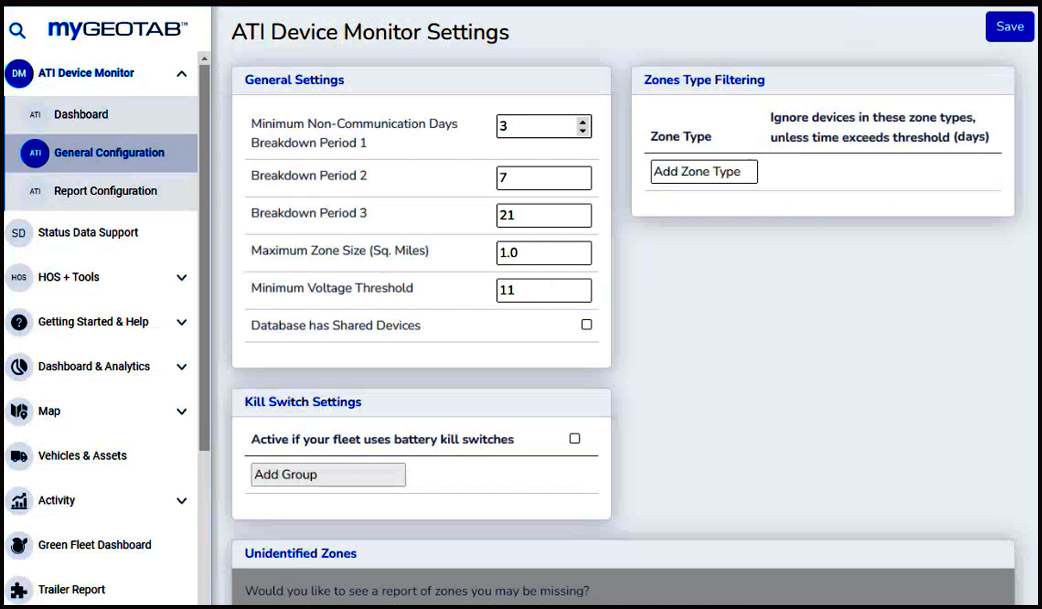Click the Dashboard & Analytics pie icon

click(19, 367)
